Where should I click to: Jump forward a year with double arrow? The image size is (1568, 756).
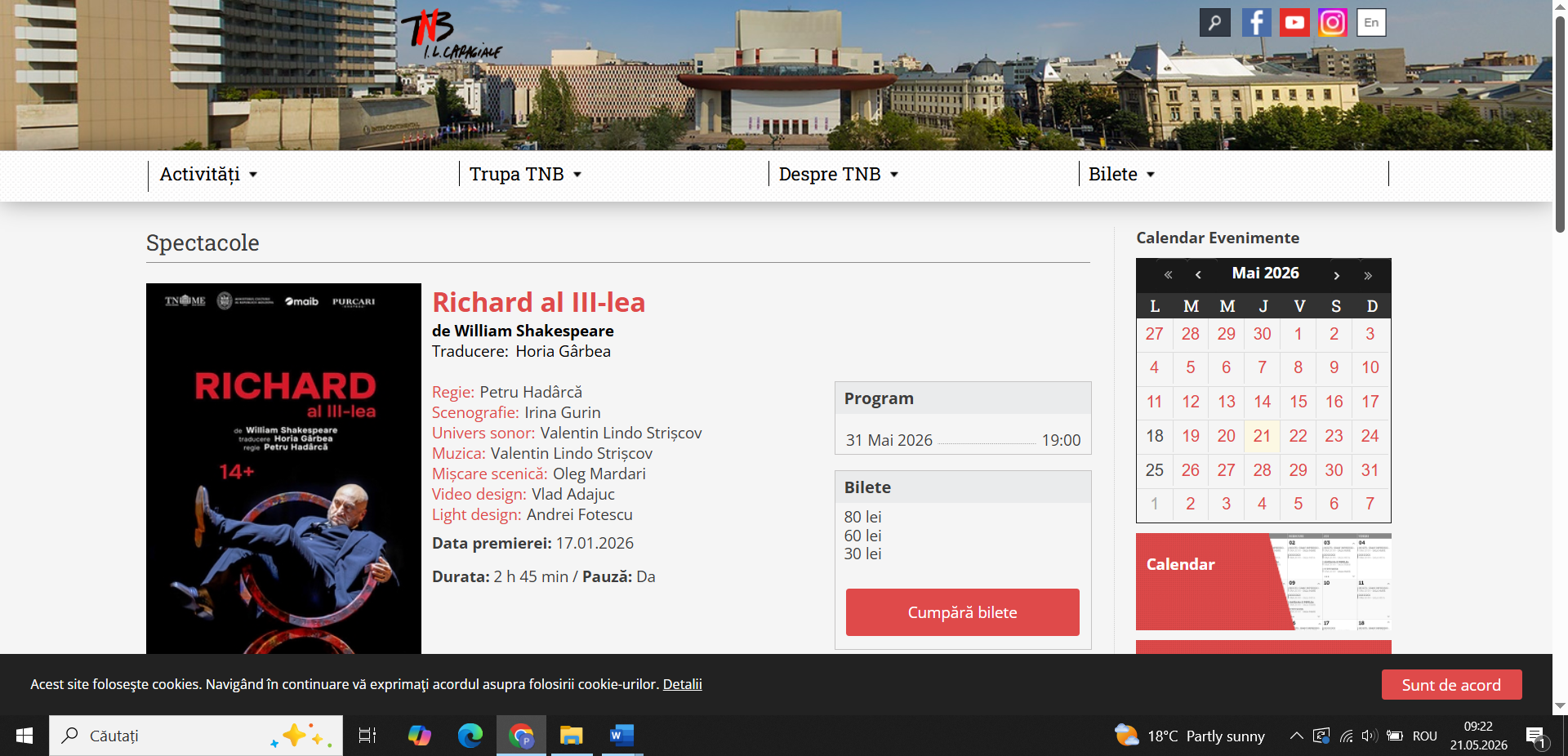[x=1368, y=275]
